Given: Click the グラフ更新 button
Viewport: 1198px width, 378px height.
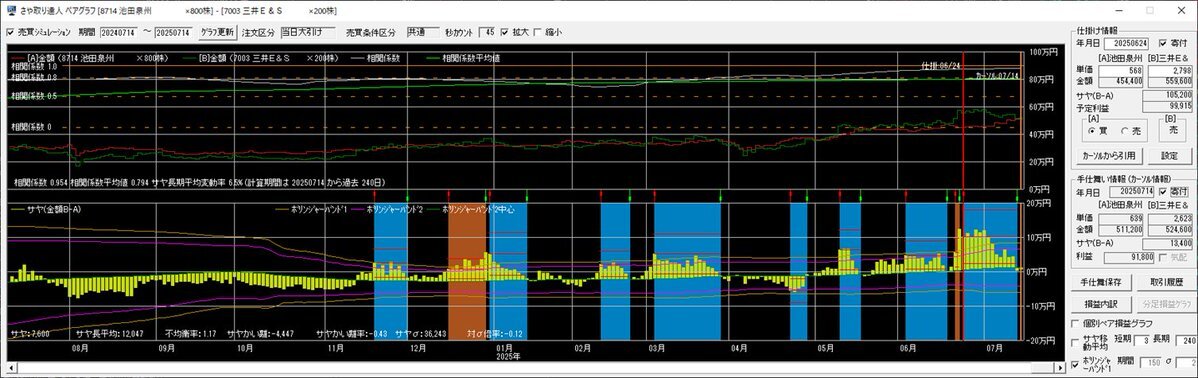Looking at the screenshot, I should [217, 32].
